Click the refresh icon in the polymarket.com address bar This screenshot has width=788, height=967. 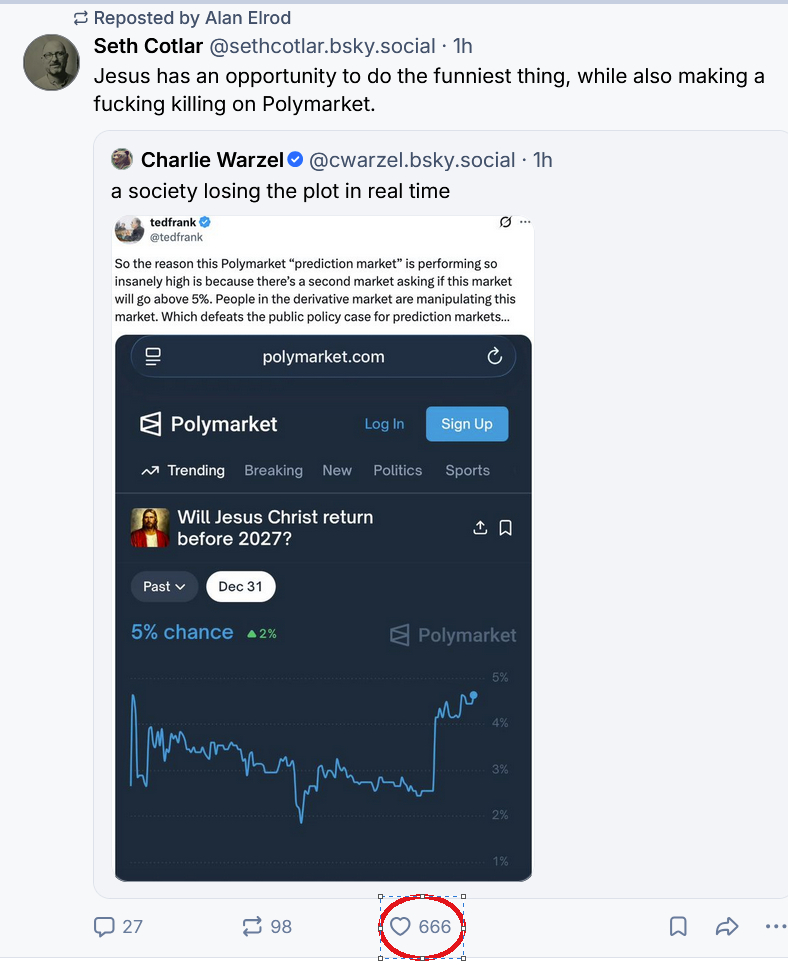[494, 357]
